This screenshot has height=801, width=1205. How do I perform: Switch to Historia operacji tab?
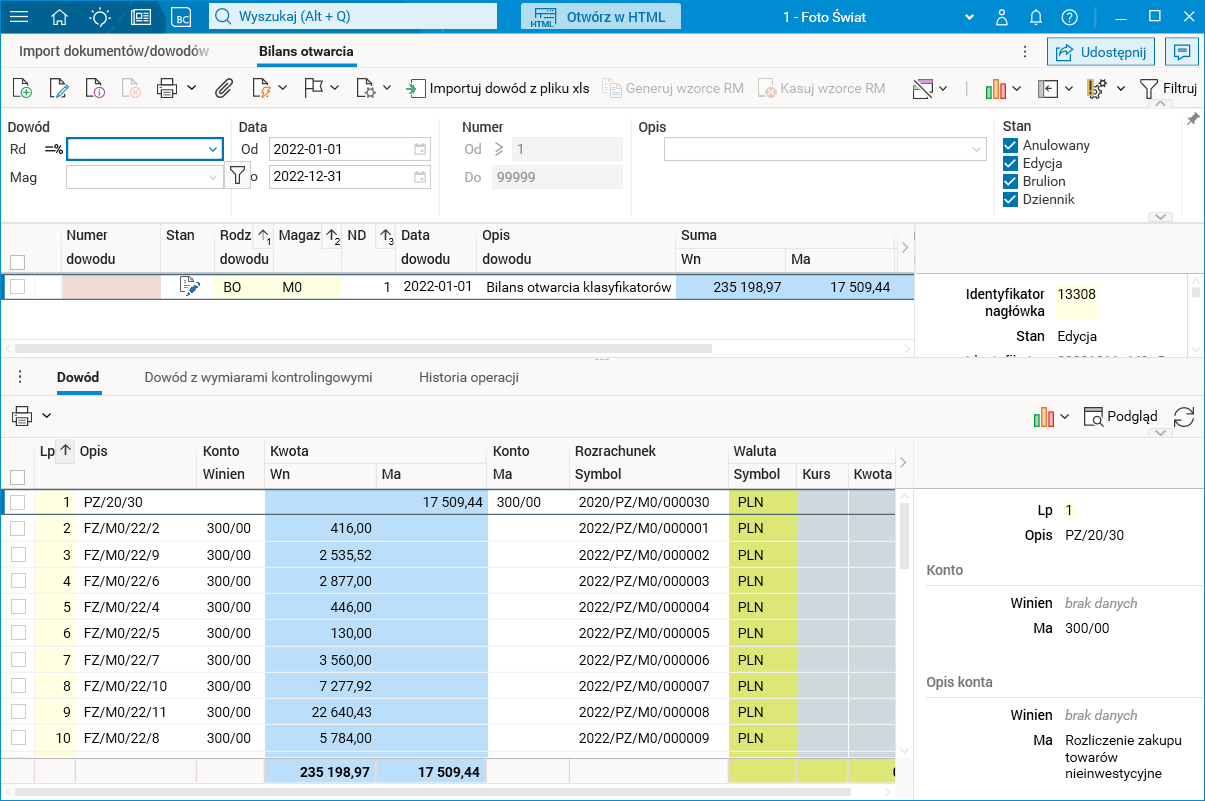click(x=468, y=378)
